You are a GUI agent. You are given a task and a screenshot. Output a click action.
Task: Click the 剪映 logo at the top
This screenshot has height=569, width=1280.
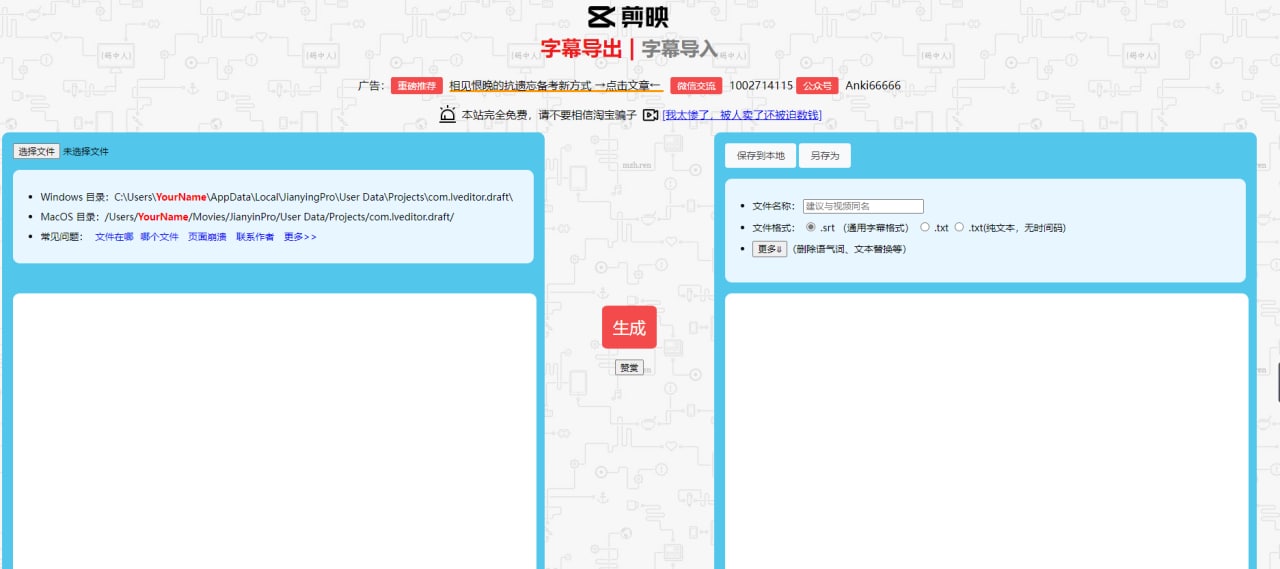(x=629, y=17)
